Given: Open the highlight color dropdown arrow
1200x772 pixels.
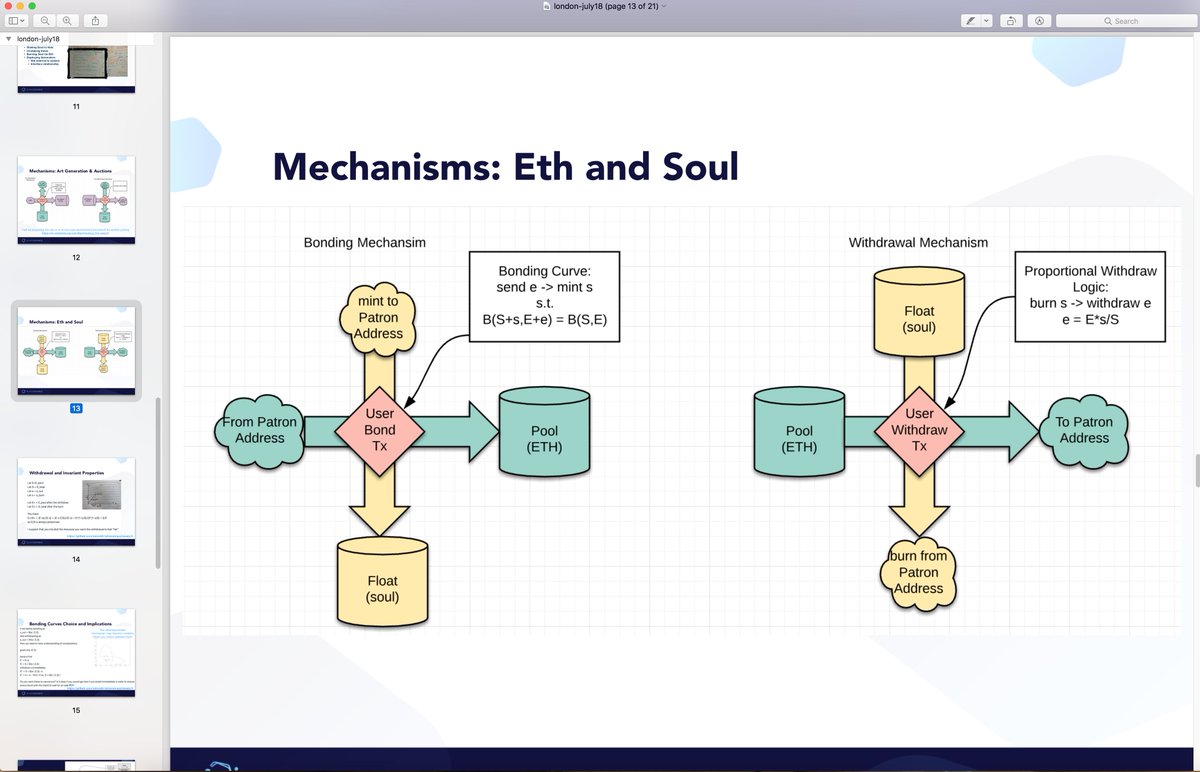Looking at the screenshot, I should (986, 20).
